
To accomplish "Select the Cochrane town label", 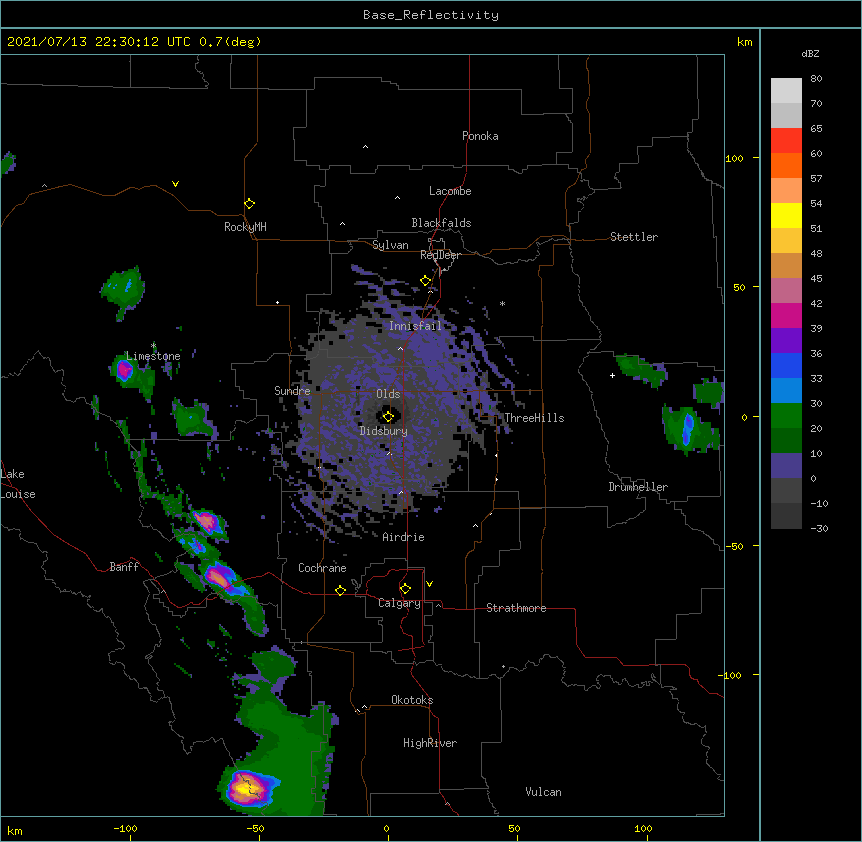I will (322, 568).
